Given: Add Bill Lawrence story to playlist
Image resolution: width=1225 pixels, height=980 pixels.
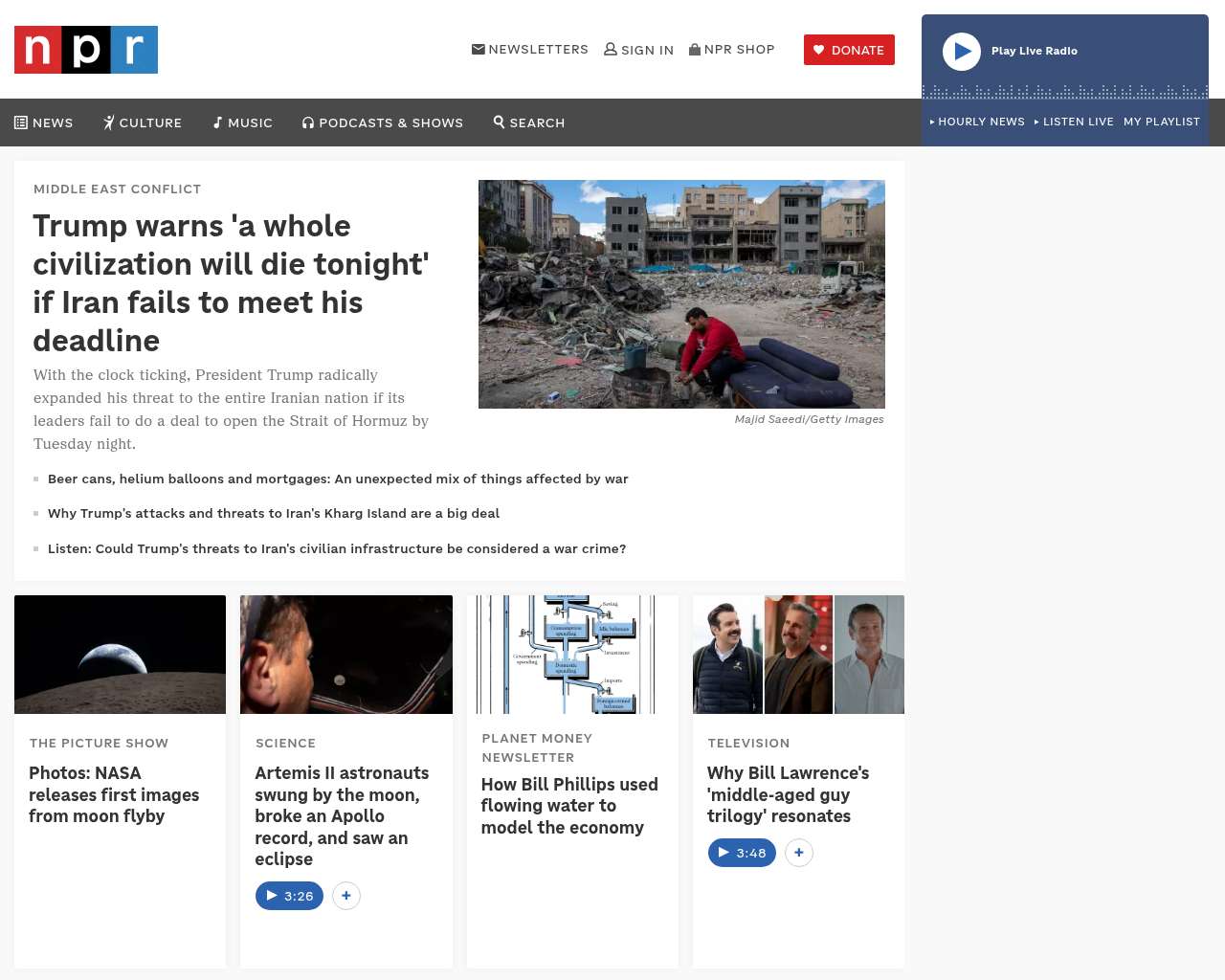Looking at the screenshot, I should [799, 853].
